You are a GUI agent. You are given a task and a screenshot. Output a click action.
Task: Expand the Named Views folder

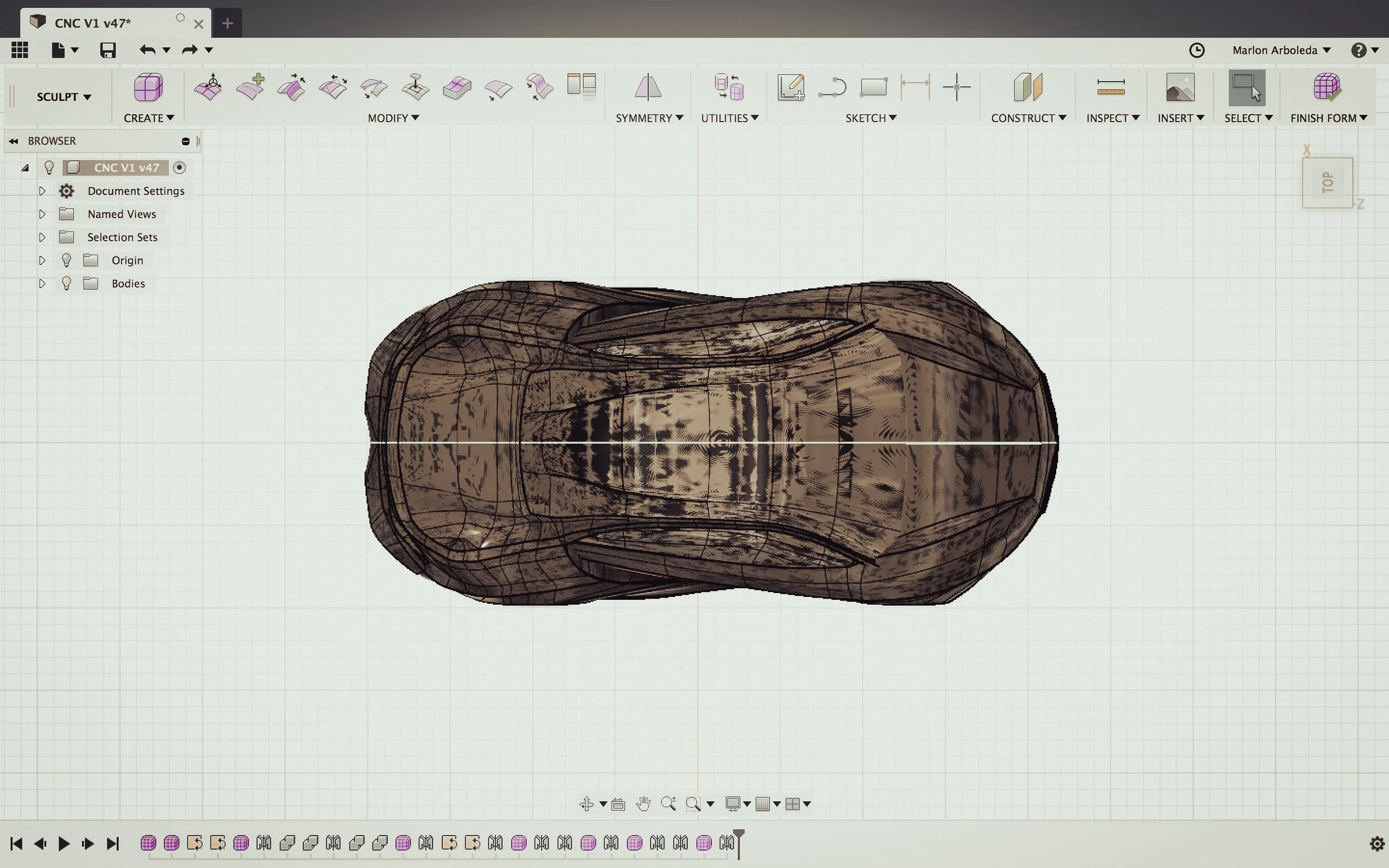42,214
